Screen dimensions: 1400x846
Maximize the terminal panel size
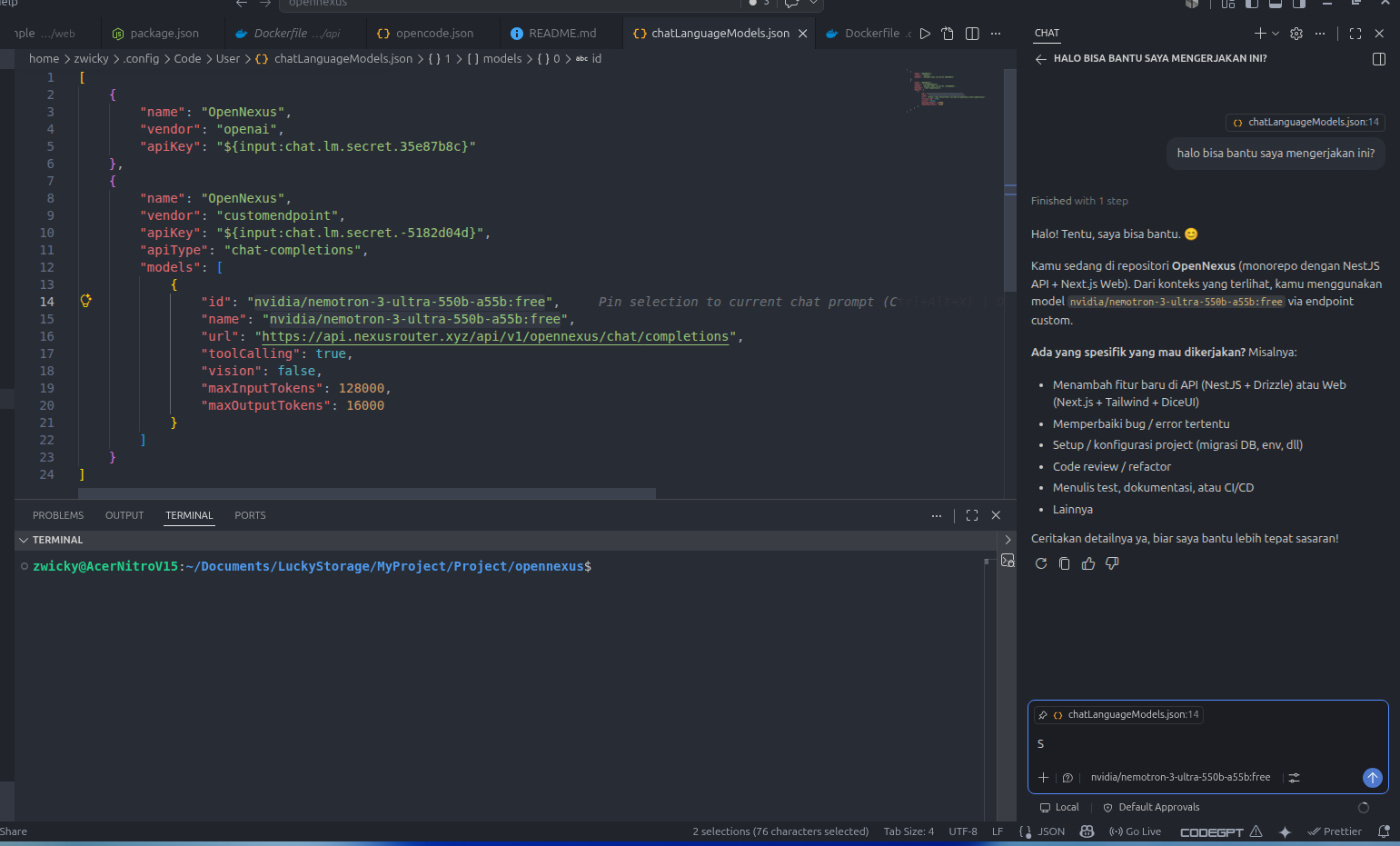[972, 516]
